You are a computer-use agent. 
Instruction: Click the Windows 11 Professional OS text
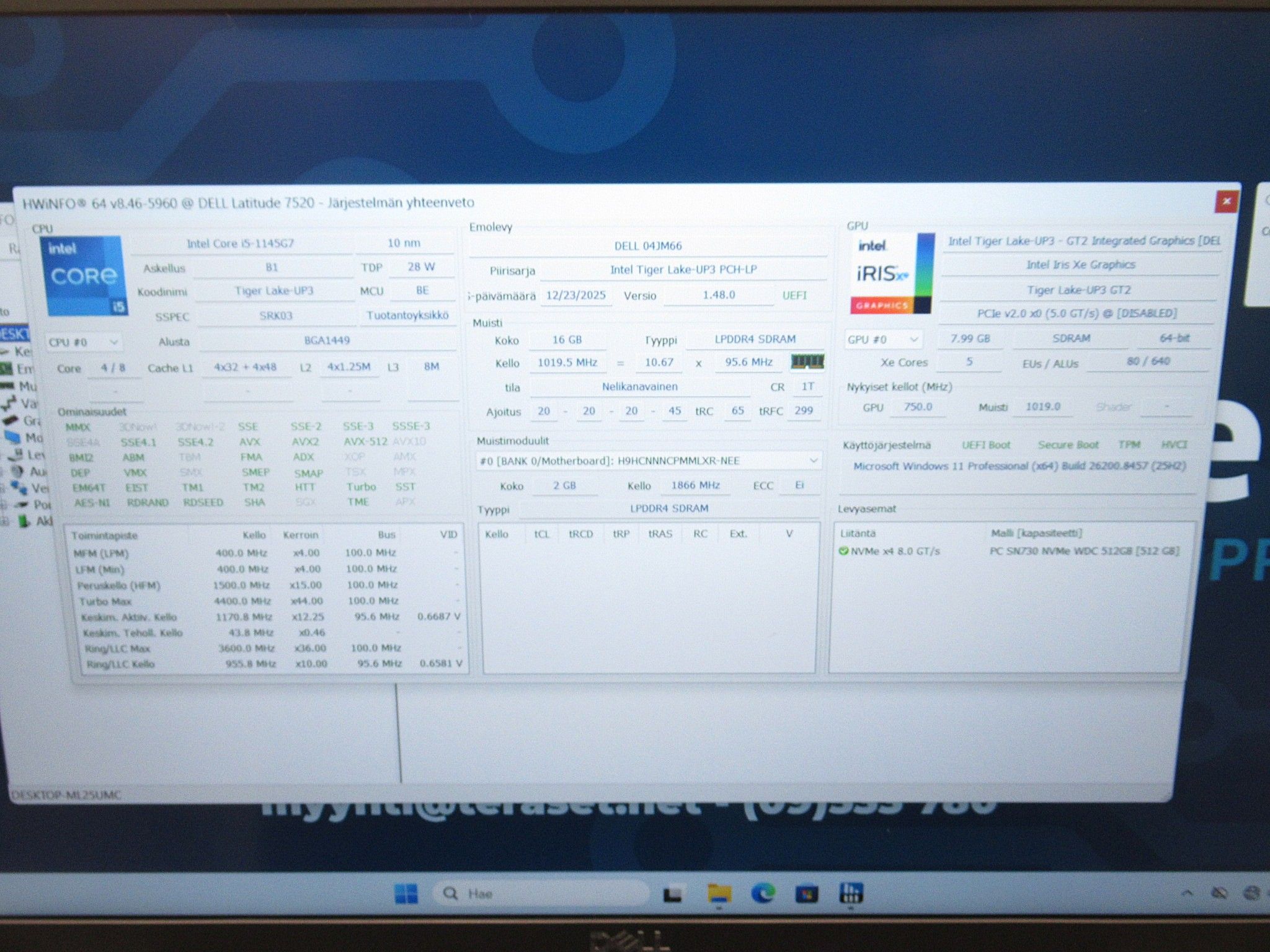click(1019, 466)
